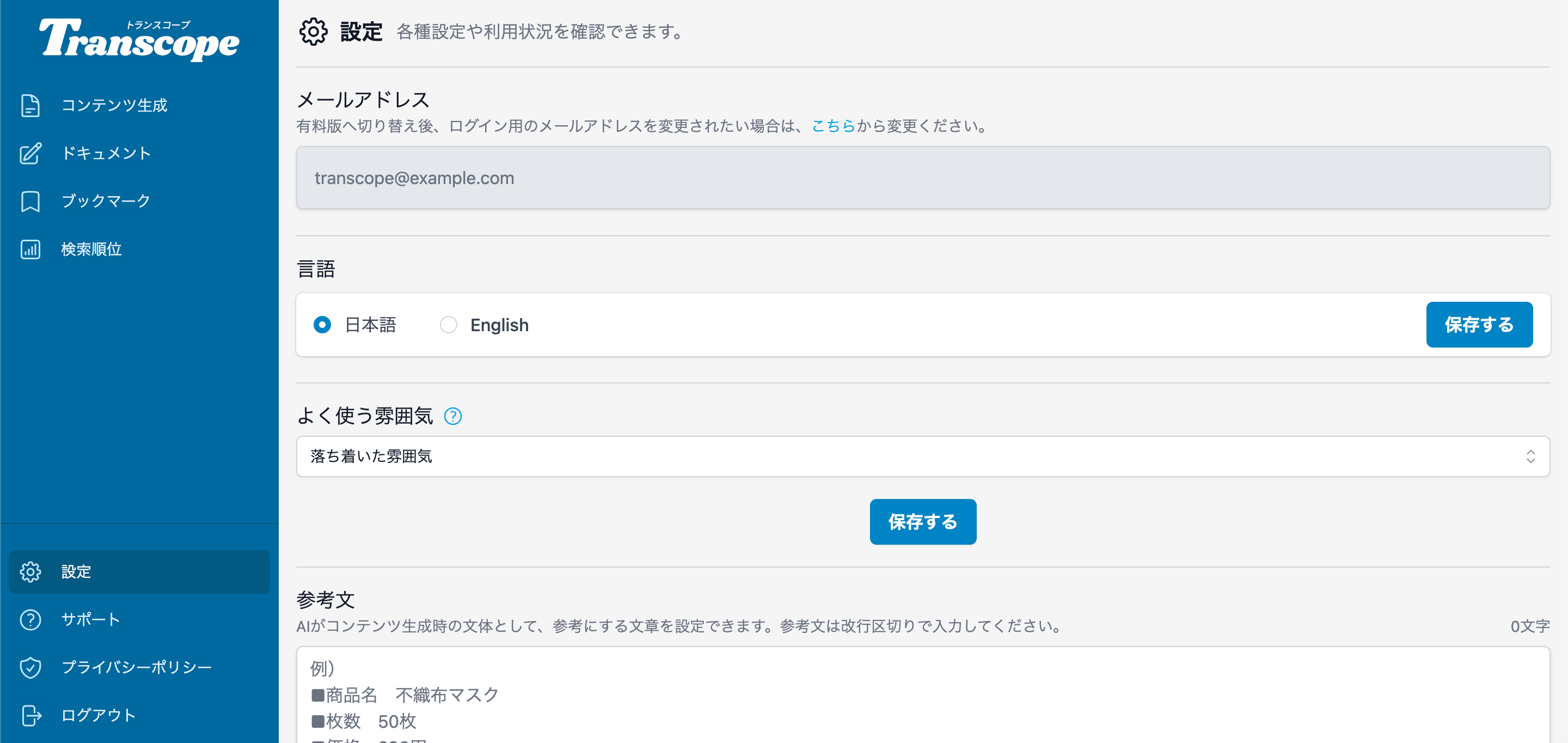Click the コンテンツ生成 document icon
Screen dimensions: 1568x743
(30, 105)
